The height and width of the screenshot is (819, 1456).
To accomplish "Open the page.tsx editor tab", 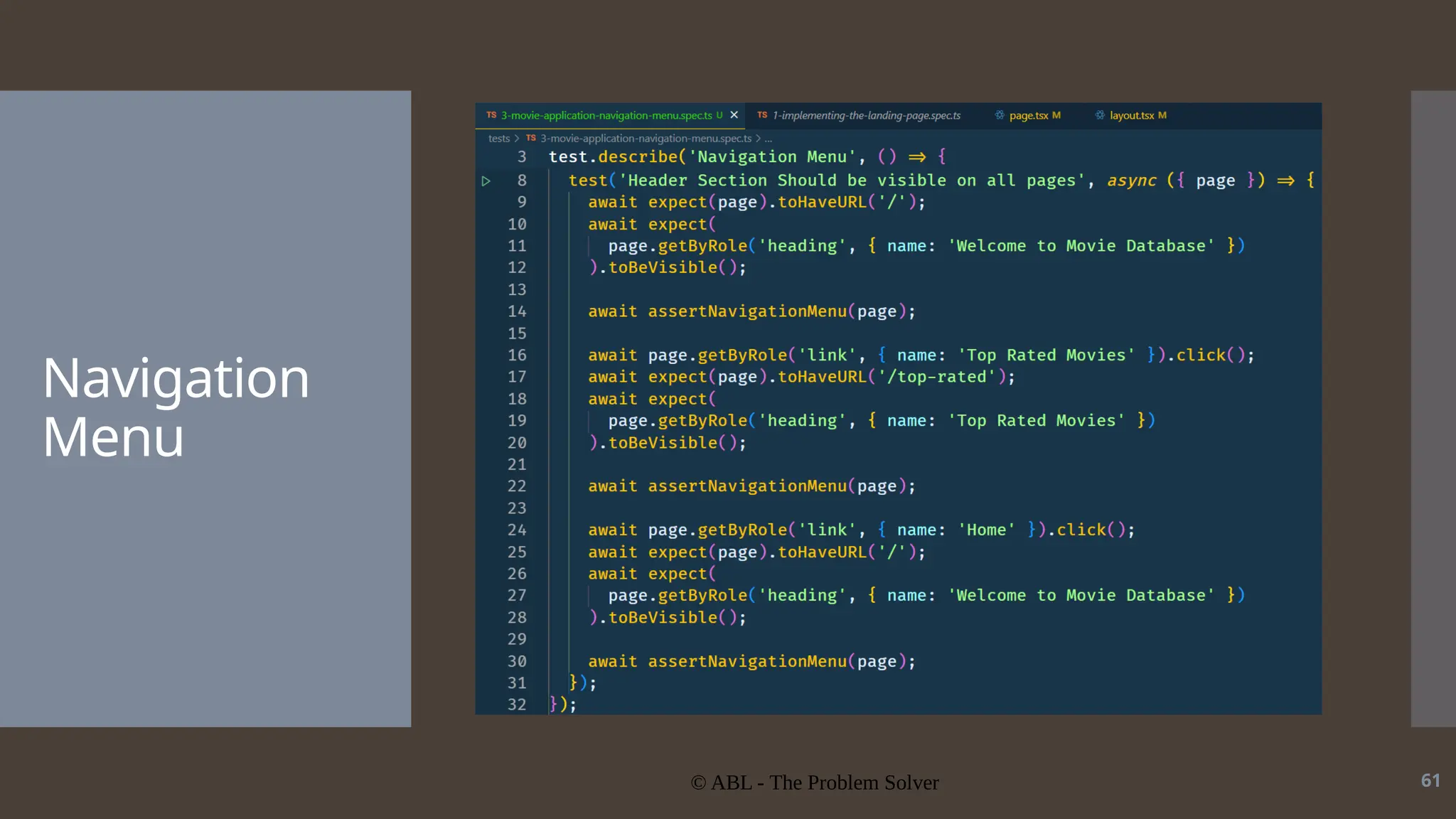I will point(1028,115).
